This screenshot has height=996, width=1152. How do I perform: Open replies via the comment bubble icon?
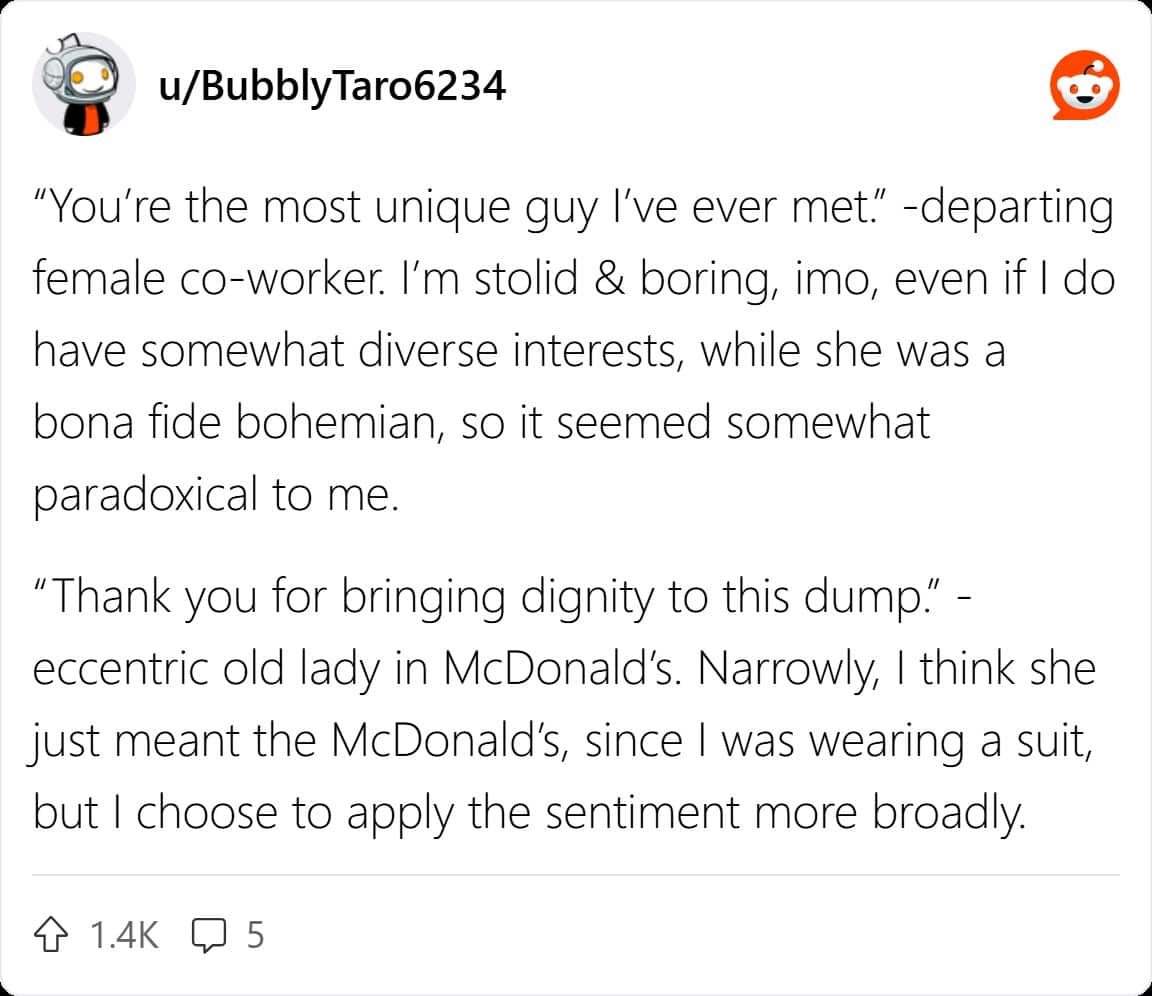209,935
